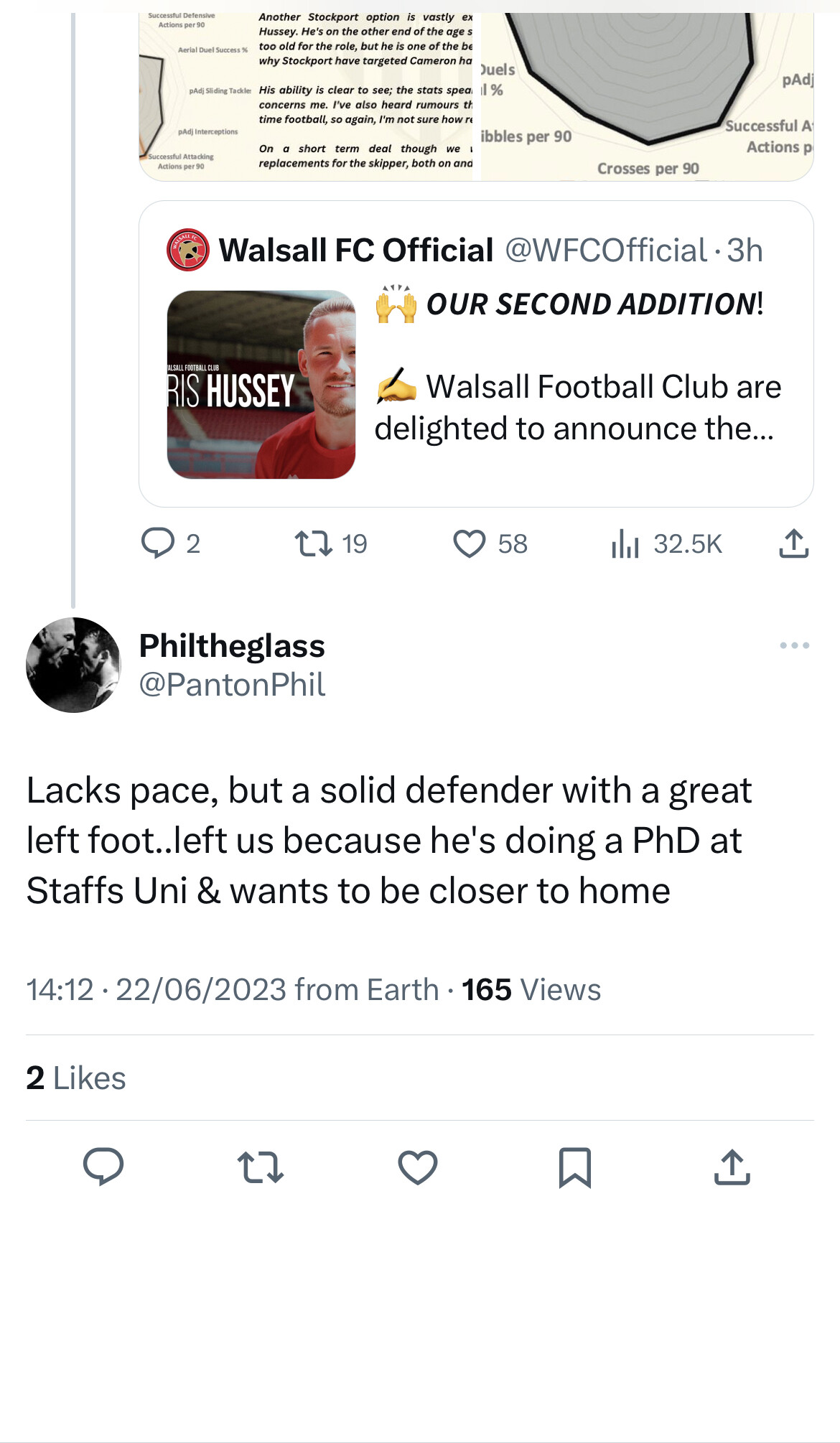Share the Philtheglass tweet
840x1443 pixels.
tap(732, 1167)
